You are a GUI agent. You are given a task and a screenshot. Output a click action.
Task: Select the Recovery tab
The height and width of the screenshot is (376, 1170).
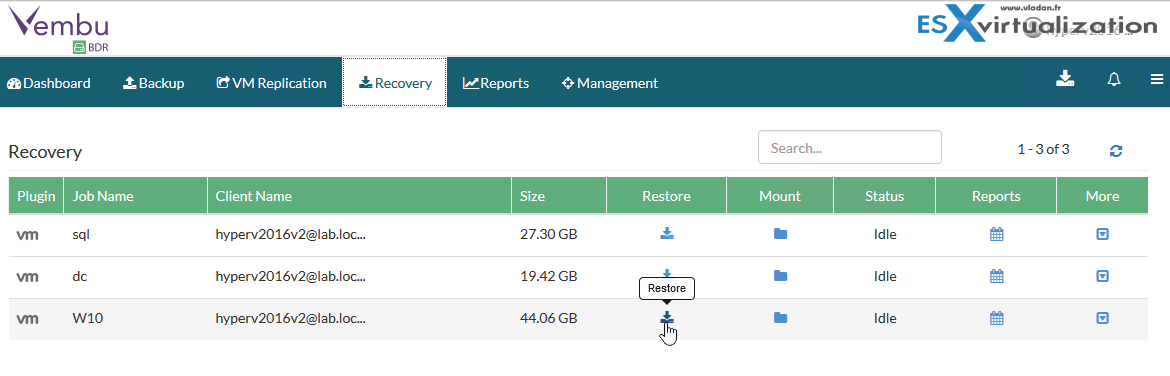tap(395, 83)
